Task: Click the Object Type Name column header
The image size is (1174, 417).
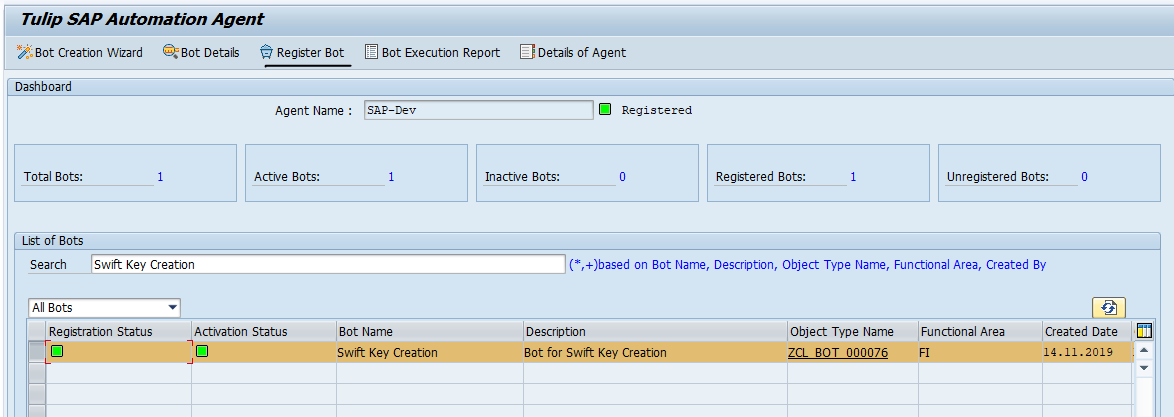Action: pos(853,332)
